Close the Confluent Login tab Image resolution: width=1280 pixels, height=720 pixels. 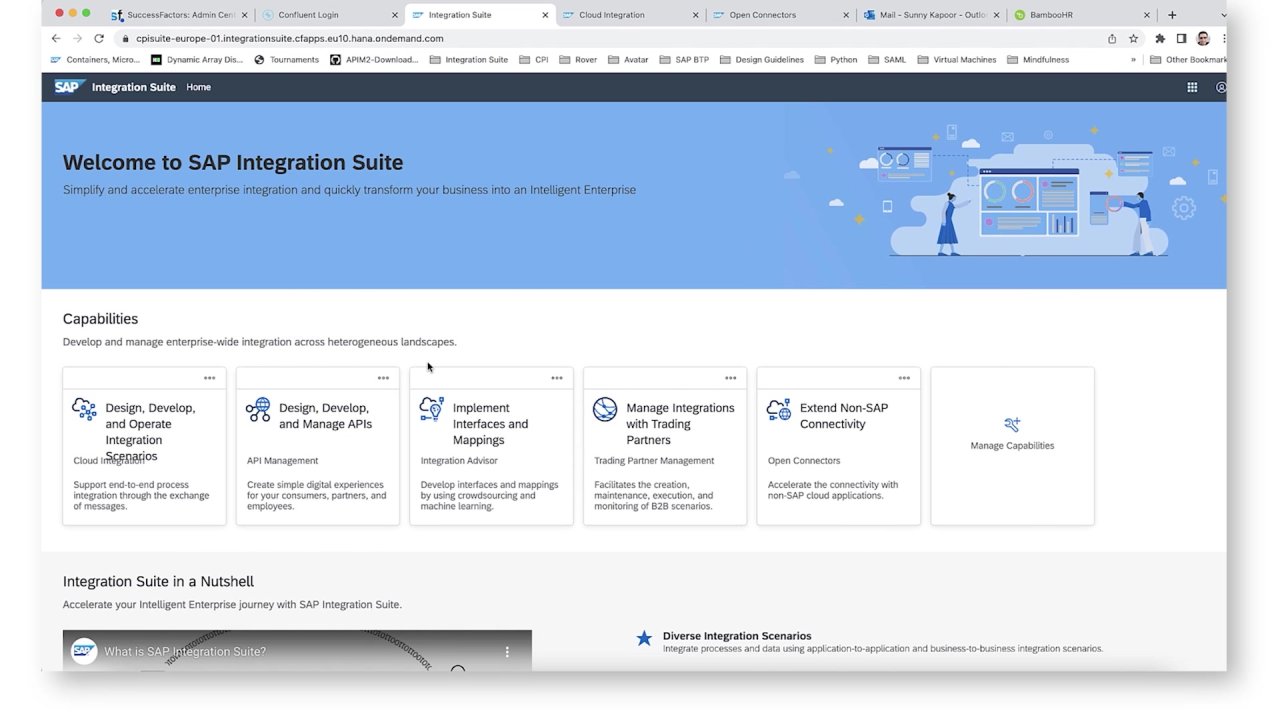(395, 15)
